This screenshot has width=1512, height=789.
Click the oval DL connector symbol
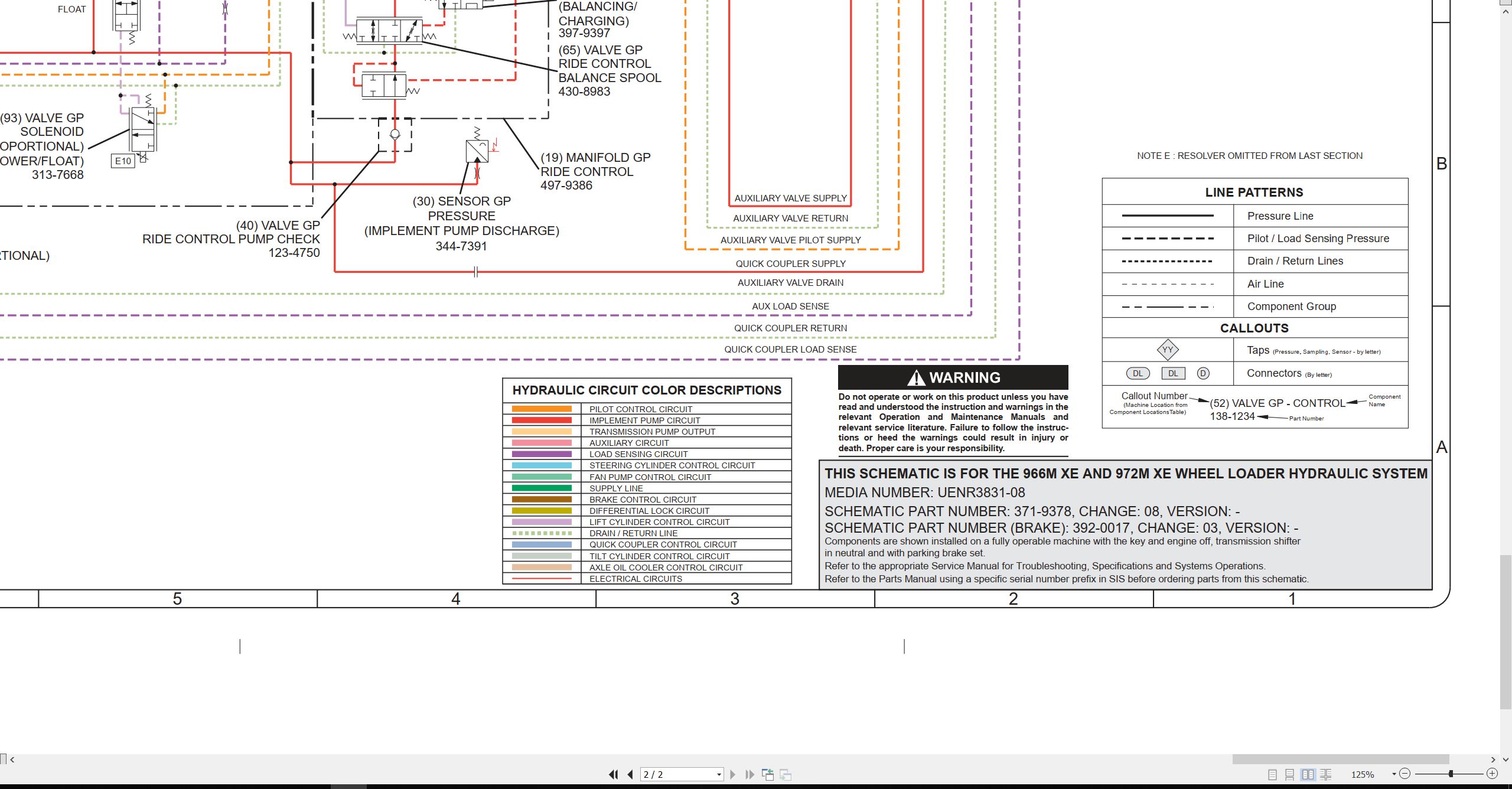[x=1138, y=373]
